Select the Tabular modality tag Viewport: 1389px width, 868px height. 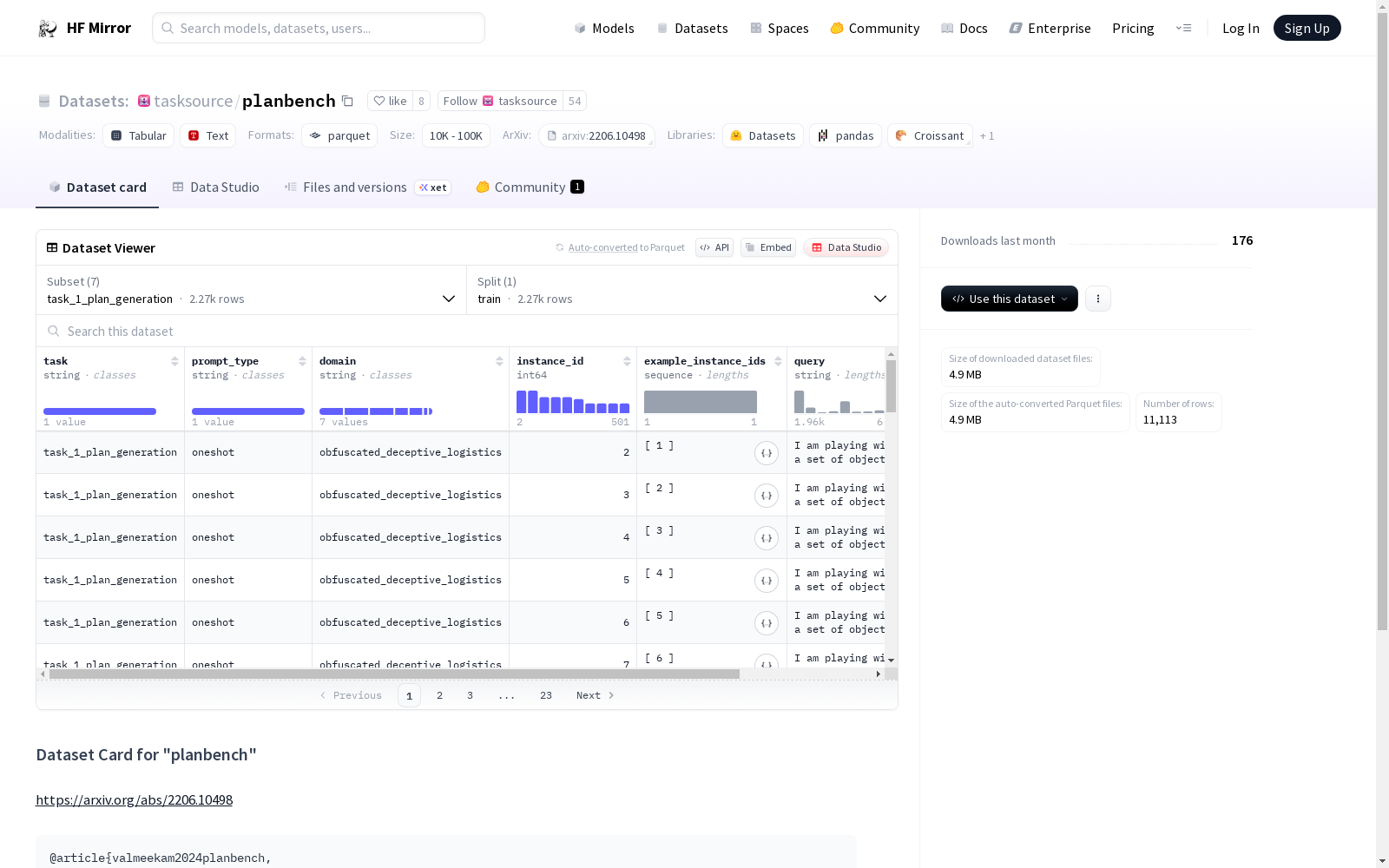coord(139,135)
